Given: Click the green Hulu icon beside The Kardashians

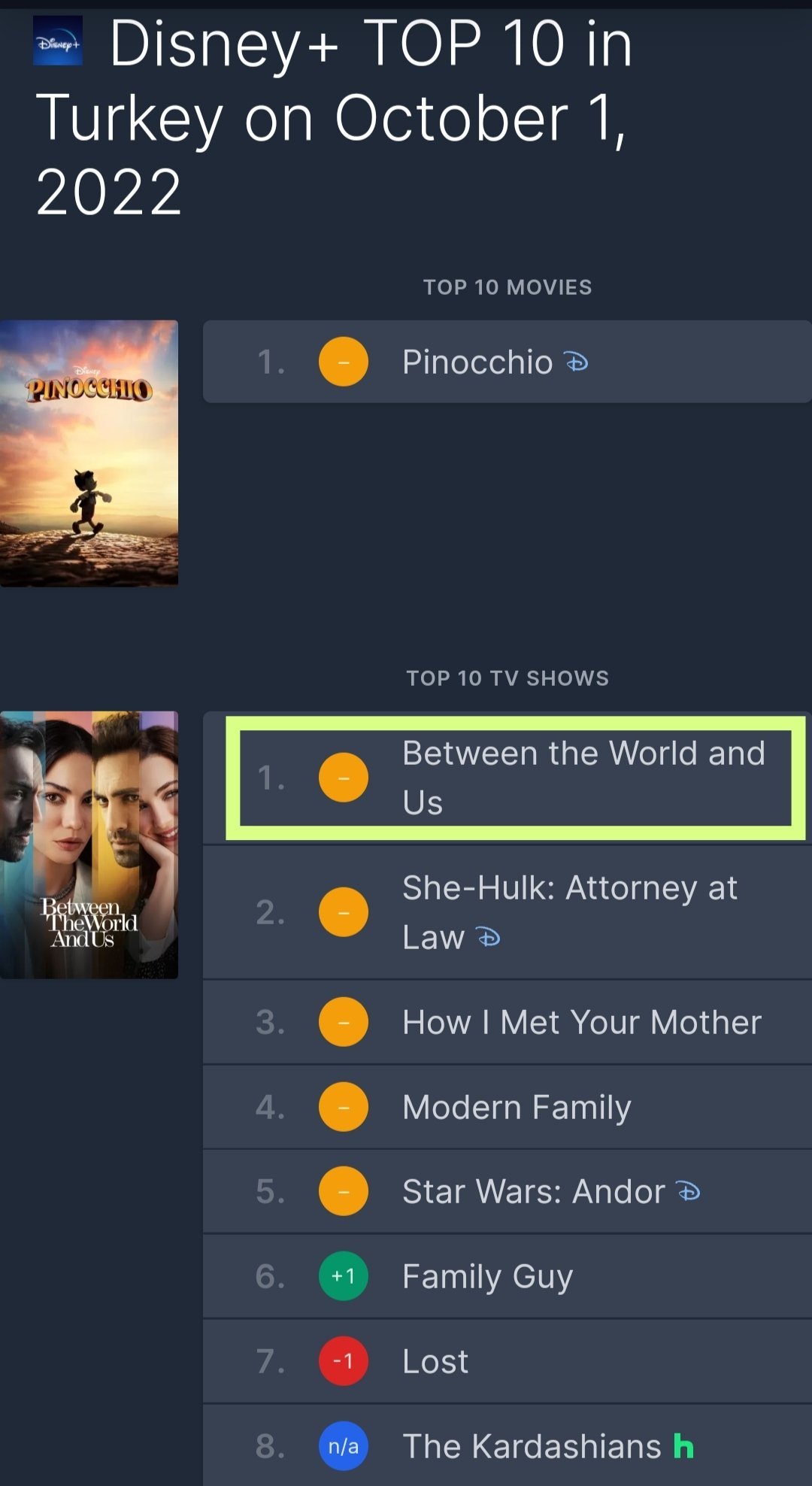Looking at the screenshot, I should [x=683, y=1446].
